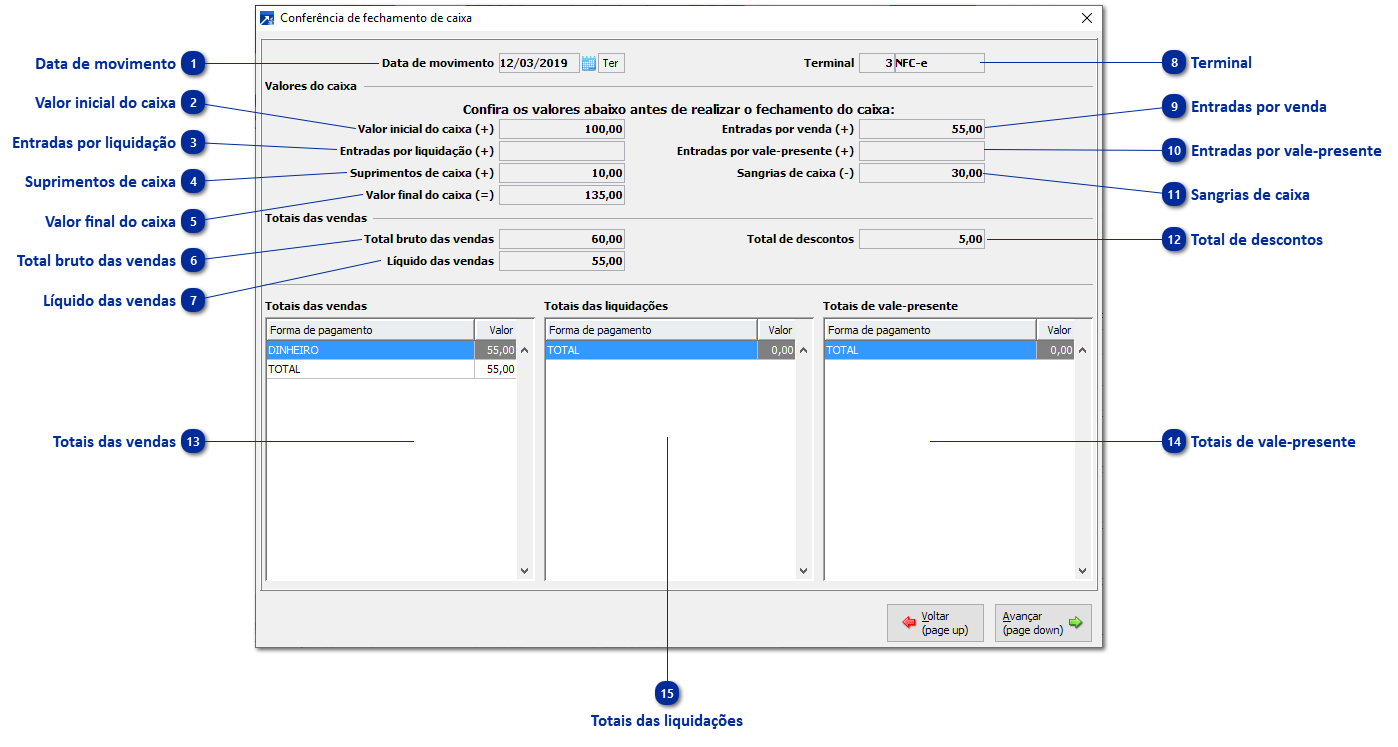Click the Valor header in Totais de vale-presente
The width and height of the screenshot is (1398, 747).
[1056, 330]
